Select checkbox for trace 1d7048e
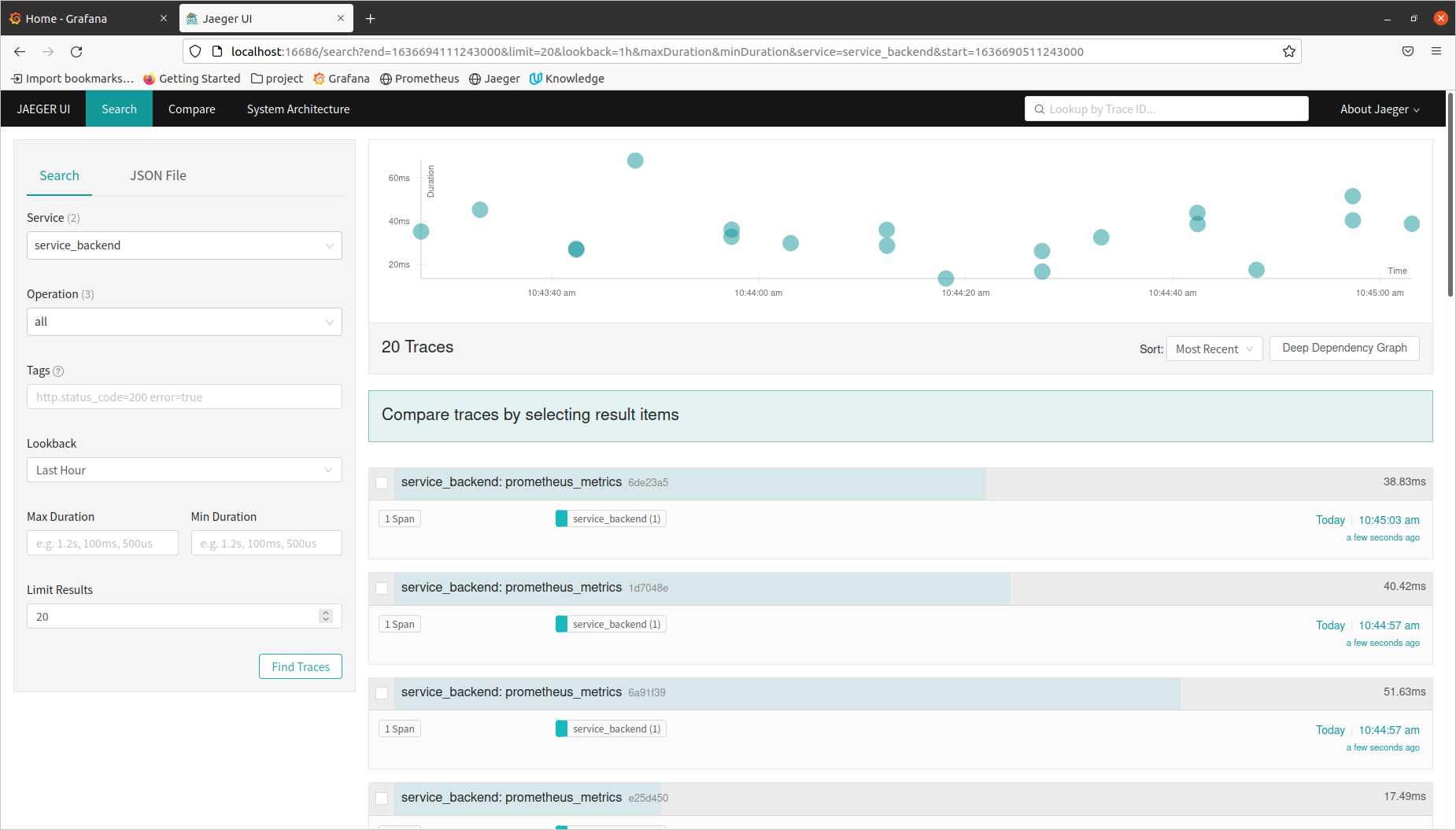The image size is (1456, 830). [x=382, y=588]
